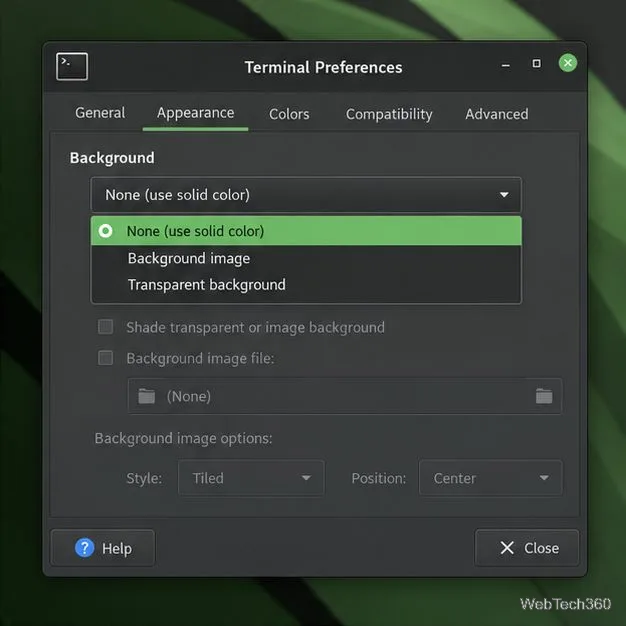Open the Style dropdown showing Tiled
This screenshot has height=626, width=626.
(251, 478)
